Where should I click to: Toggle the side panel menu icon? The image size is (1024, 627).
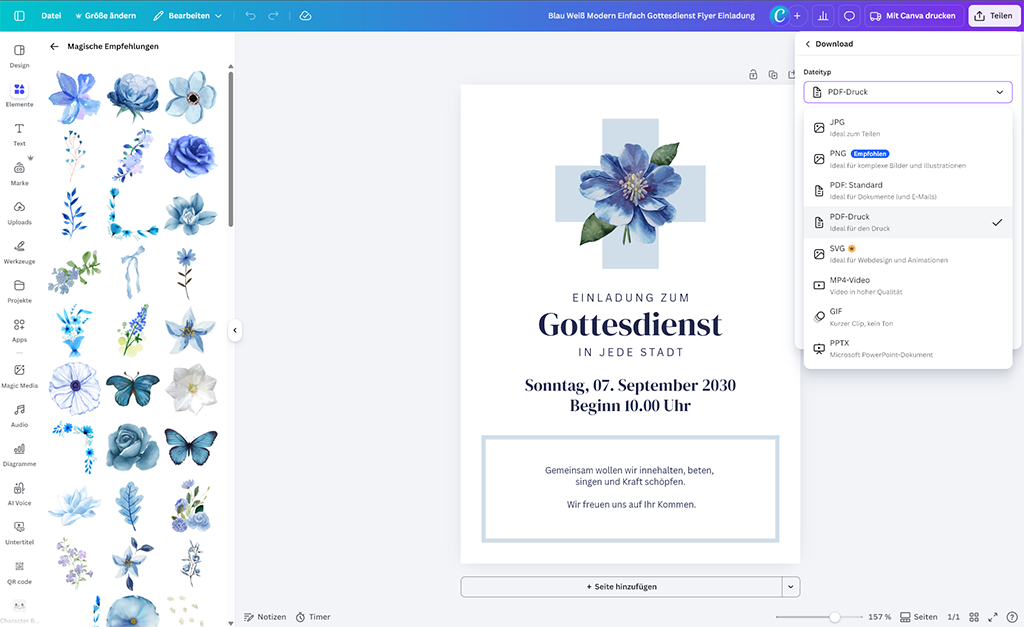(19, 16)
